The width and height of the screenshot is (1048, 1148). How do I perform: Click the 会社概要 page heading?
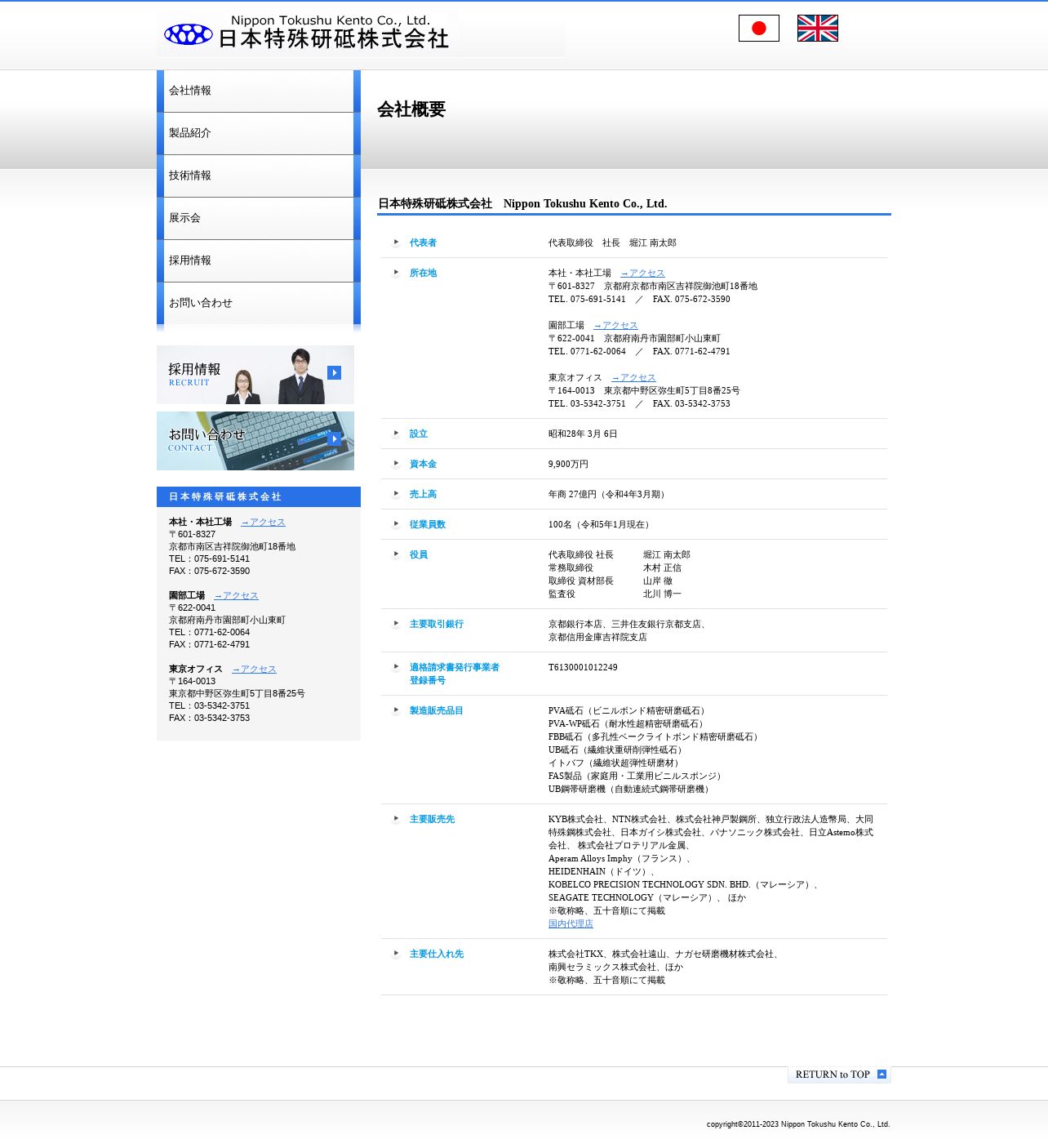pyautogui.click(x=411, y=109)
